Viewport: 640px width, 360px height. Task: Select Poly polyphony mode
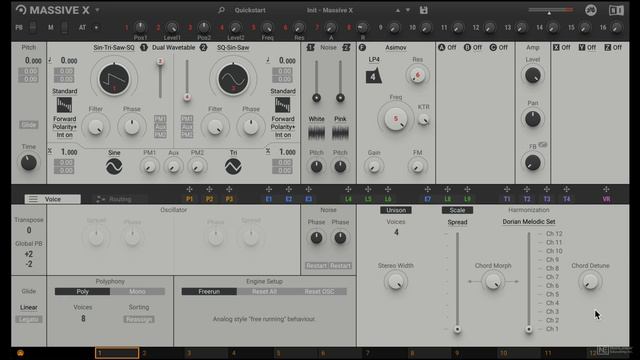pos(82,291)
